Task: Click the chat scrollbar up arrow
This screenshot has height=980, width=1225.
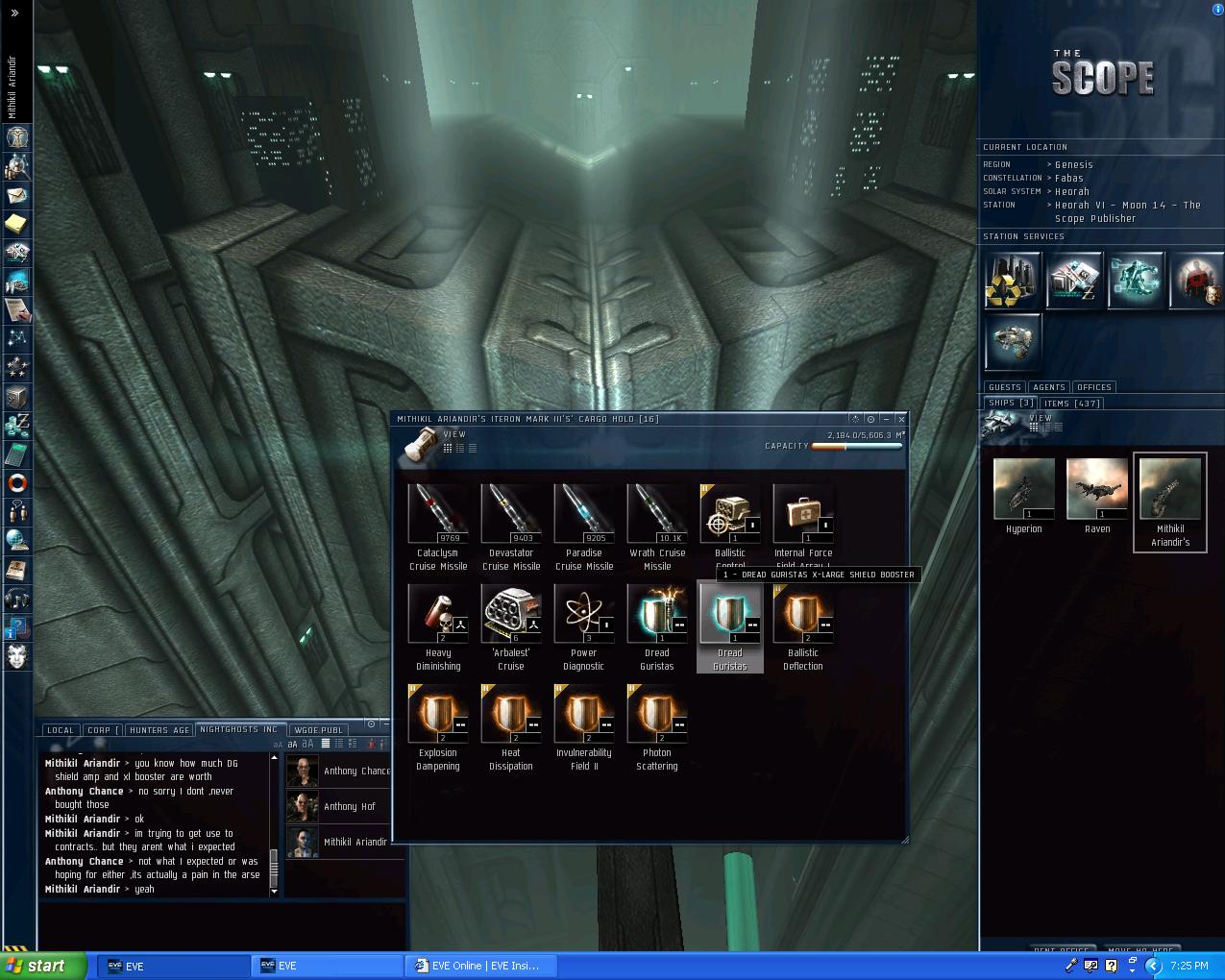Action: [x=274, y=758]
